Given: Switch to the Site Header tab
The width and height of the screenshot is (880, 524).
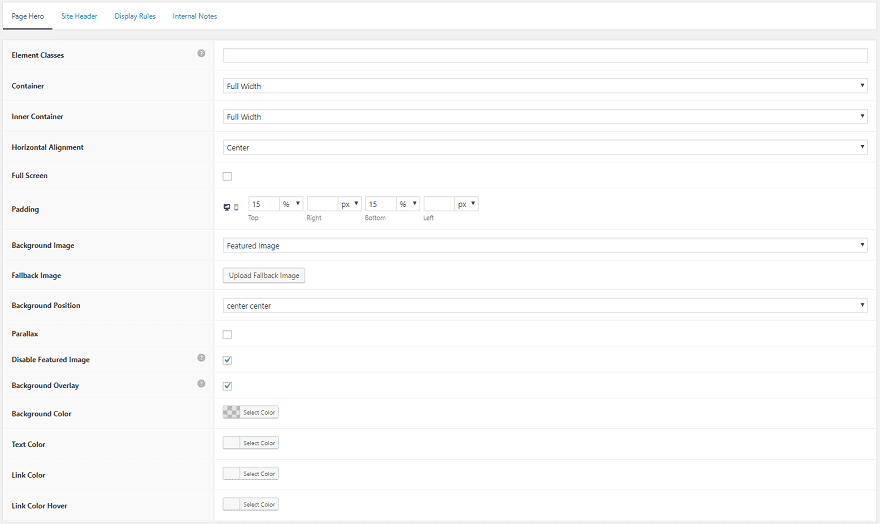Looking at the screenshot, I should tap(79, 16).
